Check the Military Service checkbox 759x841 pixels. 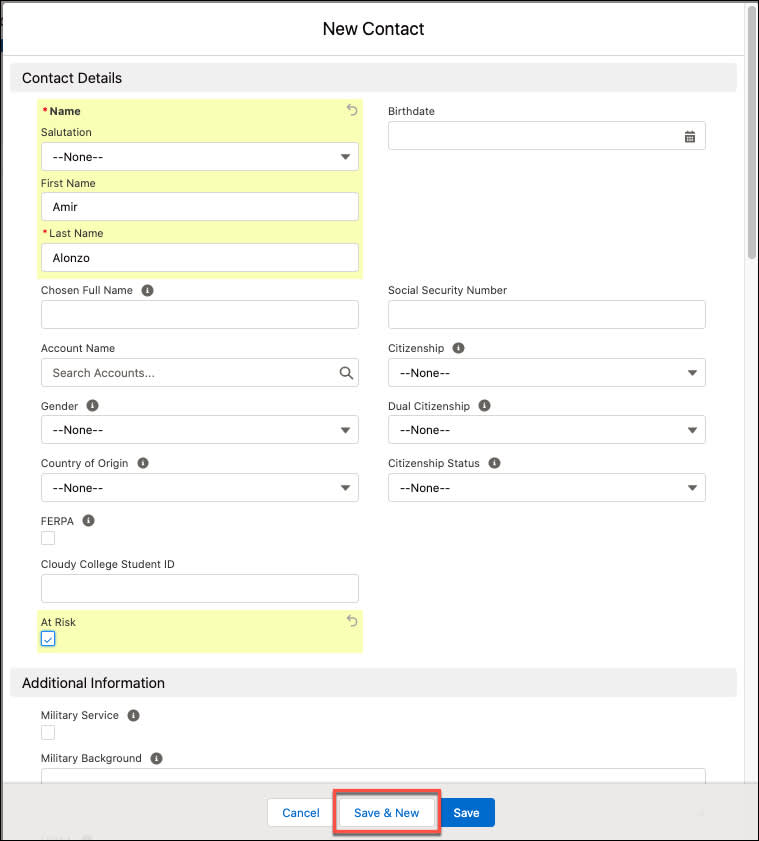click(x=48, y=732)
